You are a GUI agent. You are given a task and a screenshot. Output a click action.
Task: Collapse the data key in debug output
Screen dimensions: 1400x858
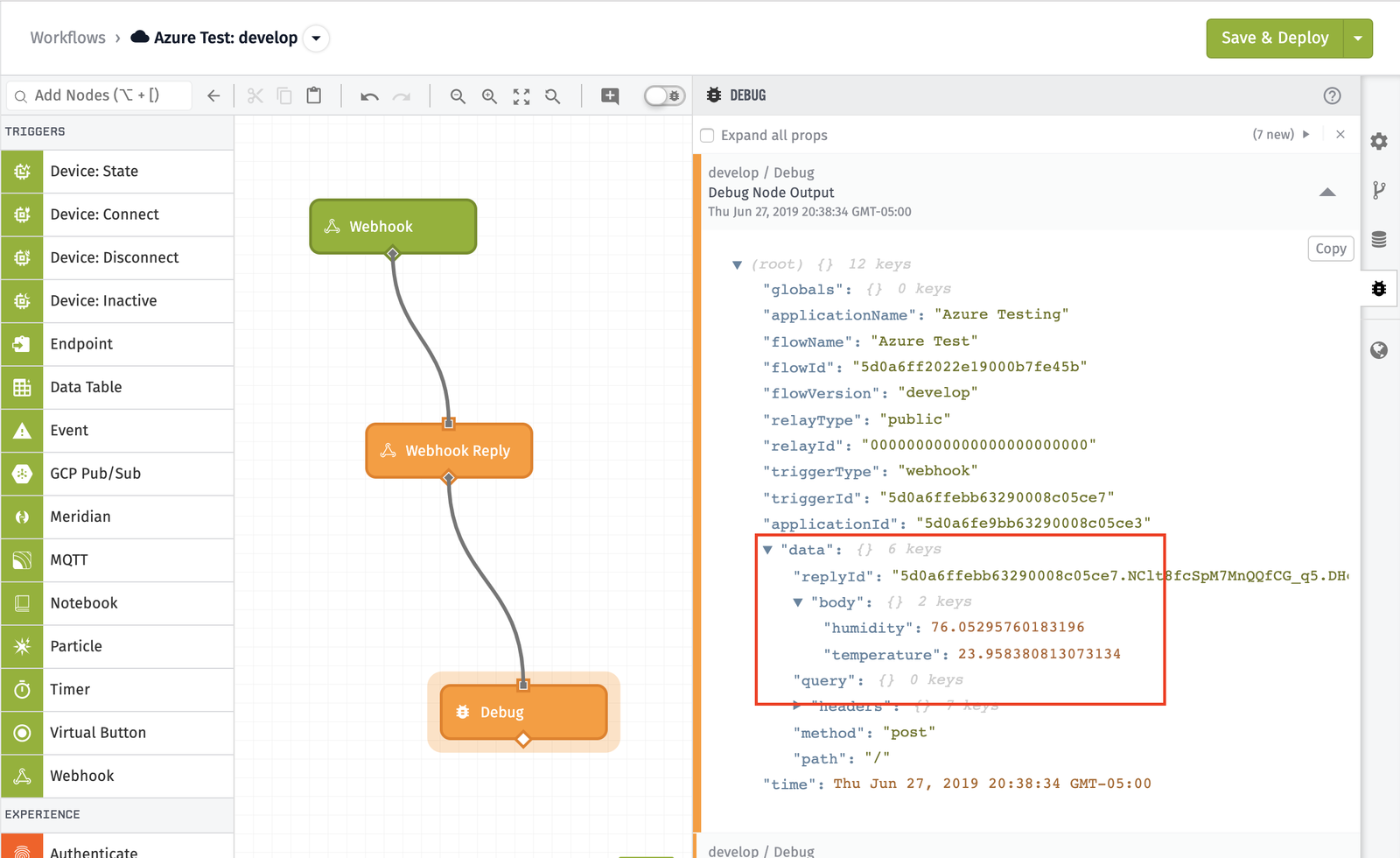769,549
